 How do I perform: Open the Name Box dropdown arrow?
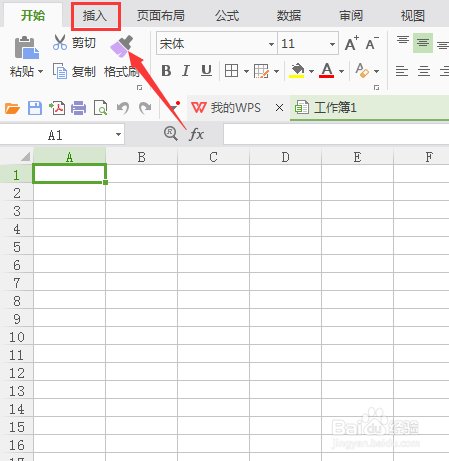(x=118, y=135)
